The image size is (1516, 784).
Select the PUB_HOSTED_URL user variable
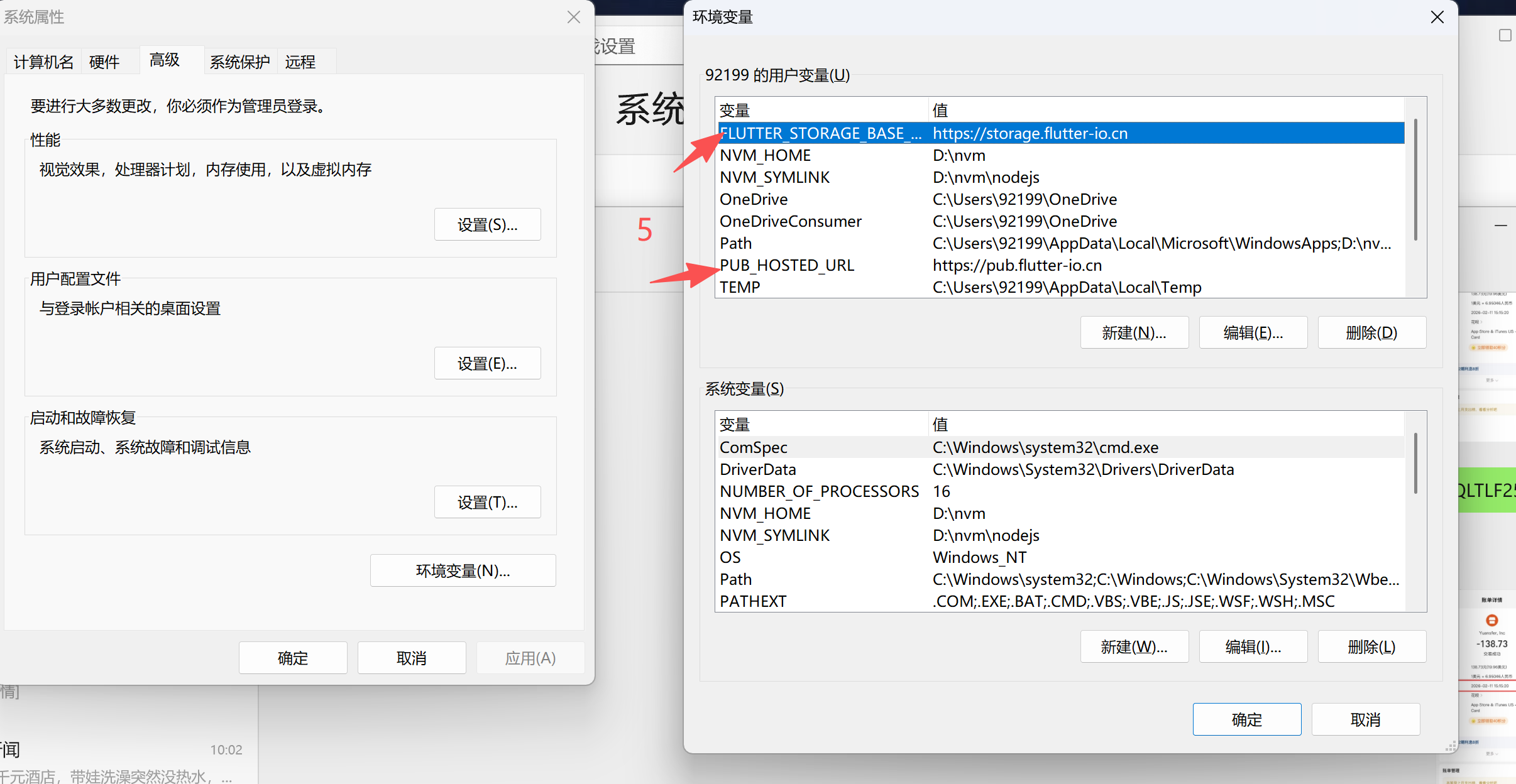(x=787, y=265)
